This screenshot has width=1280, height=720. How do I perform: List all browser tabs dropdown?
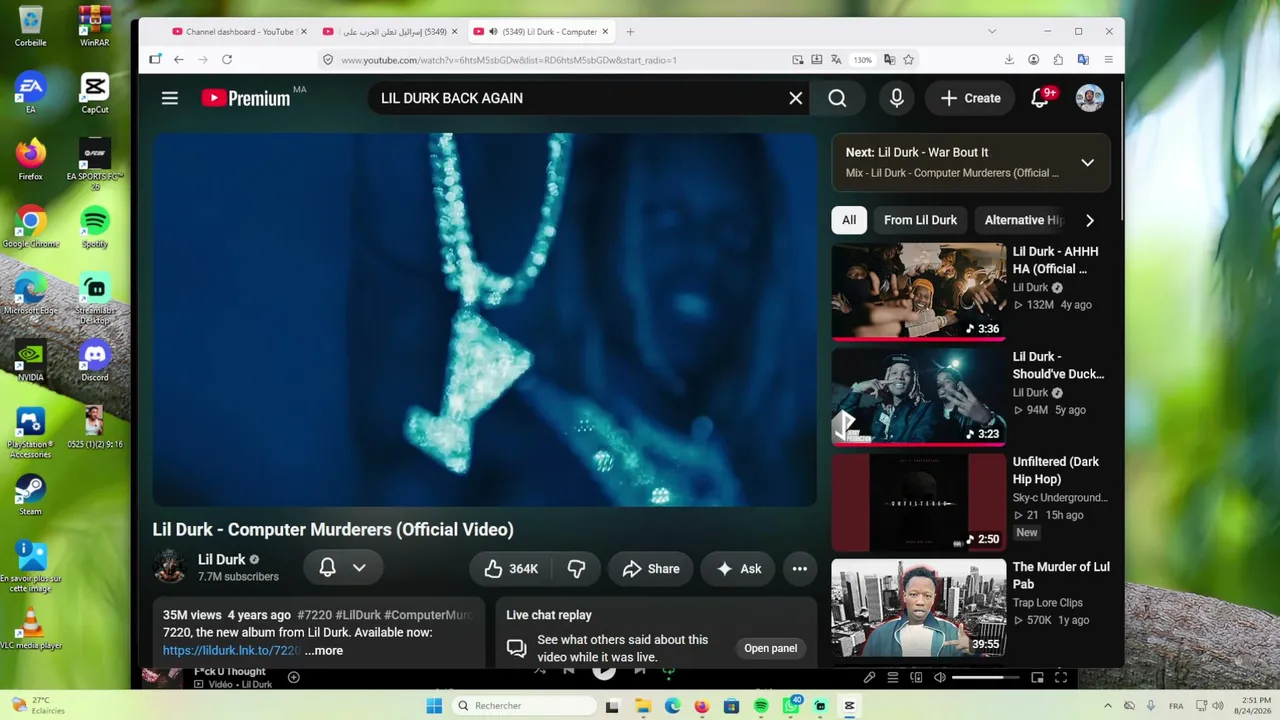(992, 32)
